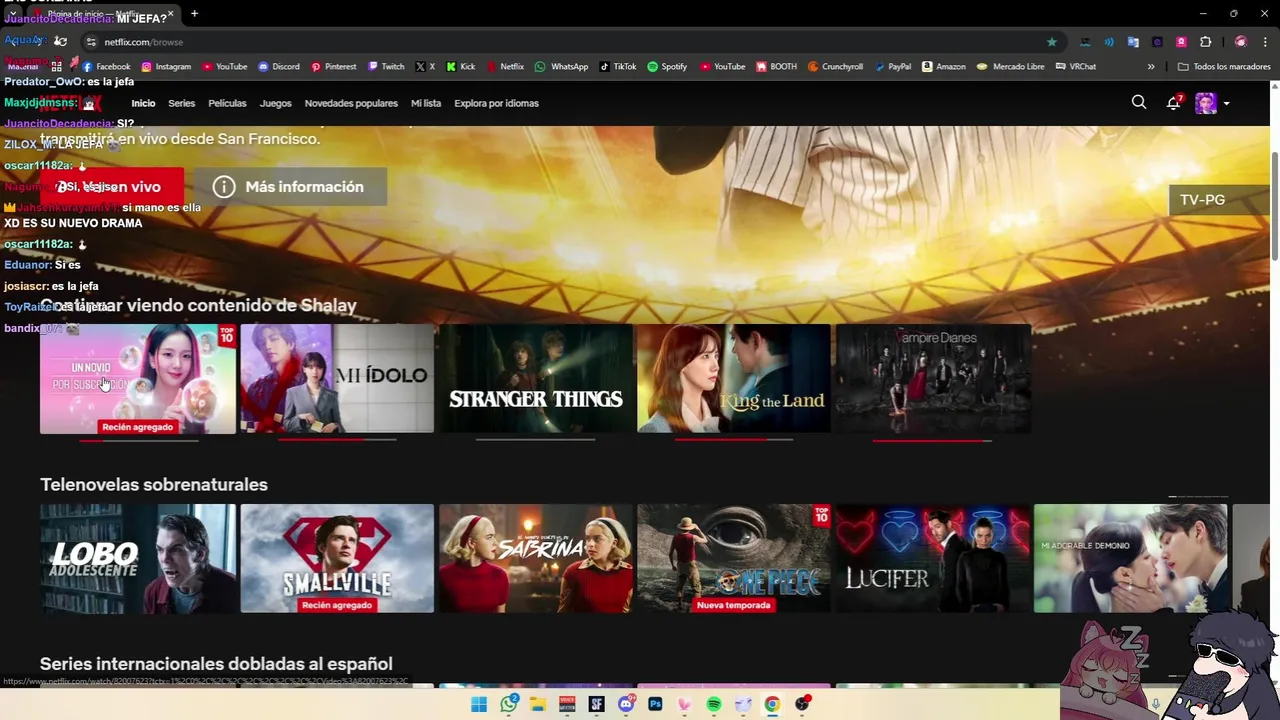Open the Juegos section

point(275,103)
